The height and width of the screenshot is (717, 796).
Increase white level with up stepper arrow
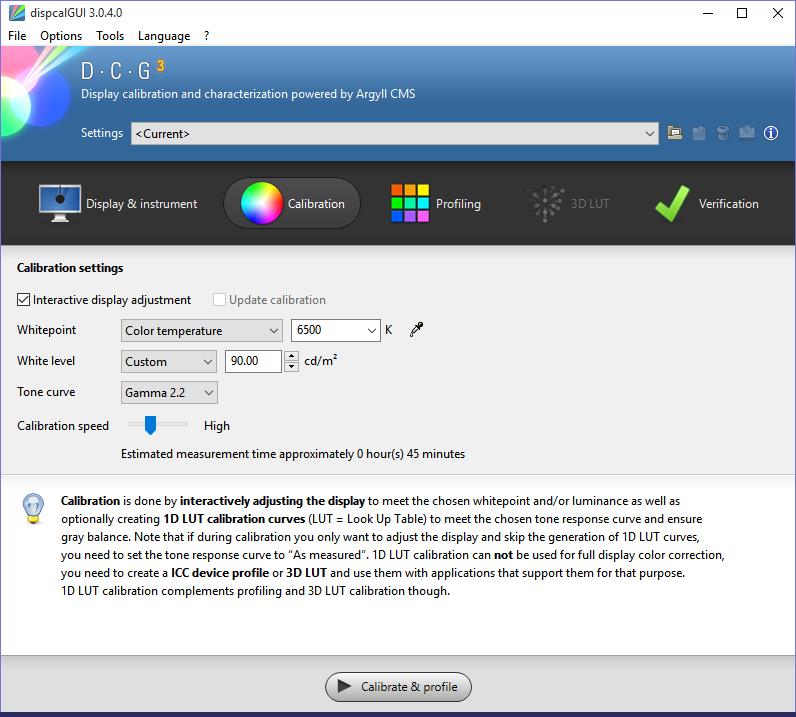pyautogui.click(x=291, y=356)
